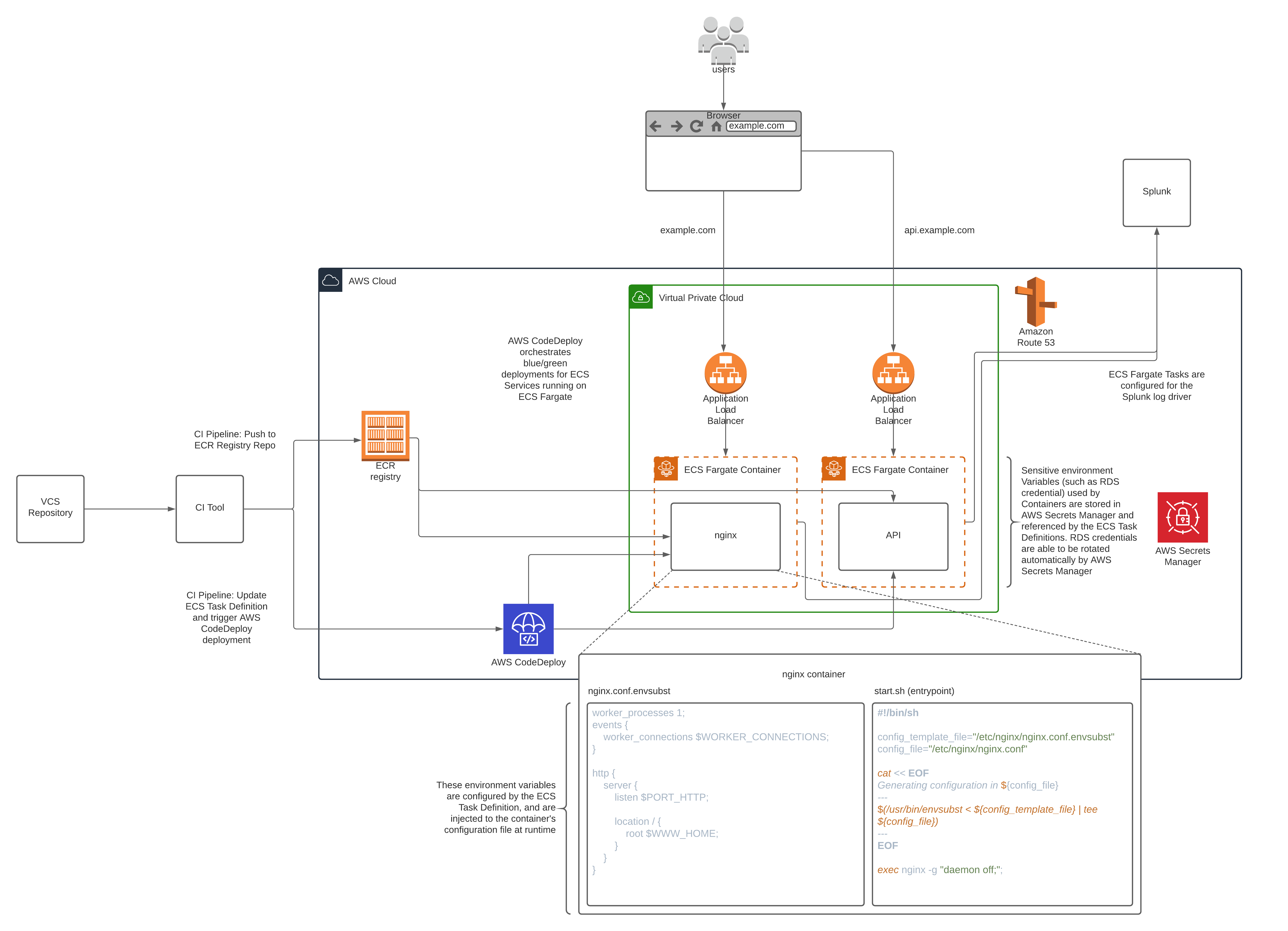Click the Virtual Private Cloud lock icon

[641, 297]
